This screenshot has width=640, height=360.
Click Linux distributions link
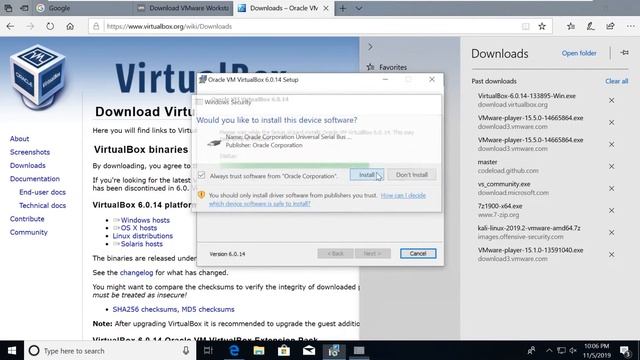(142, 236)
